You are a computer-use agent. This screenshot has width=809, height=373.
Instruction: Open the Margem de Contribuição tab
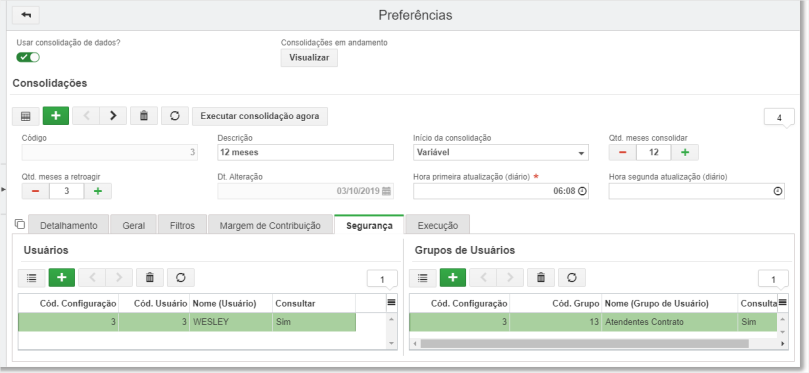click(270, 225)
